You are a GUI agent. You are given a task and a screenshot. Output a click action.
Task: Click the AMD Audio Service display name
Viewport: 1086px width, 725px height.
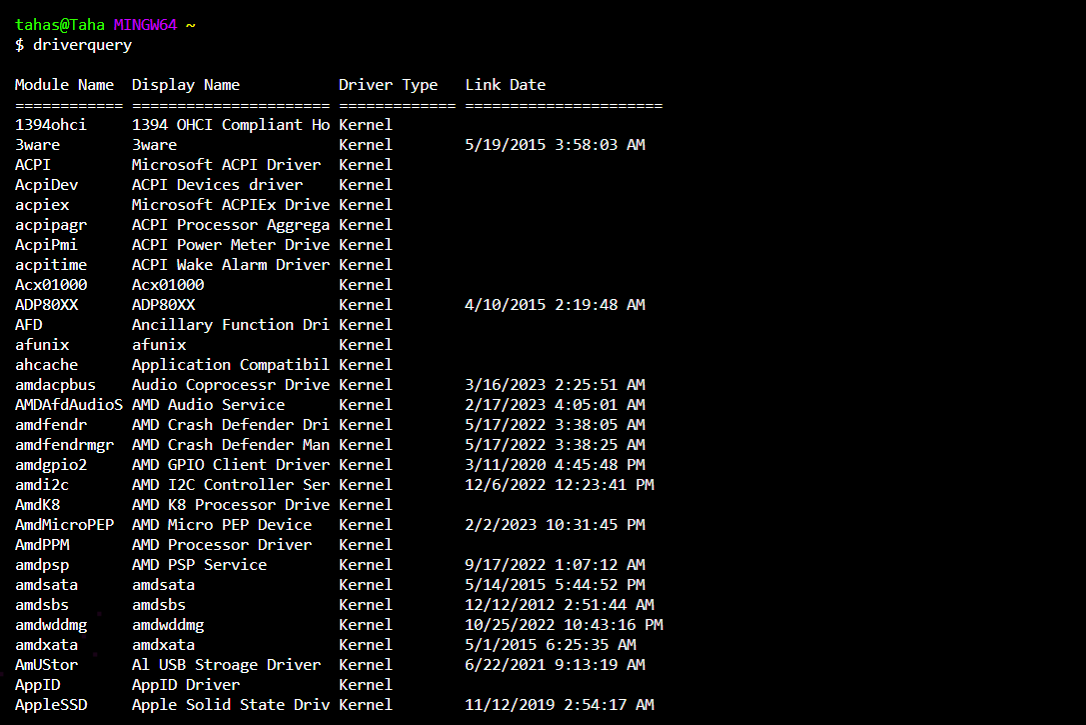pos(208,405)
